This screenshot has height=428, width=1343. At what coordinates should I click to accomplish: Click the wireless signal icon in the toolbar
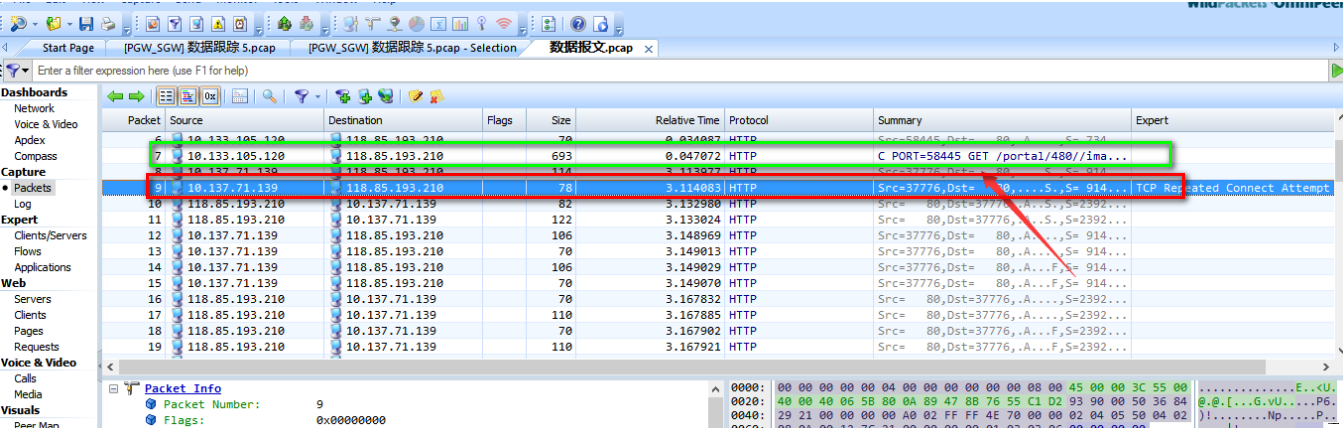tap(504, 24)
